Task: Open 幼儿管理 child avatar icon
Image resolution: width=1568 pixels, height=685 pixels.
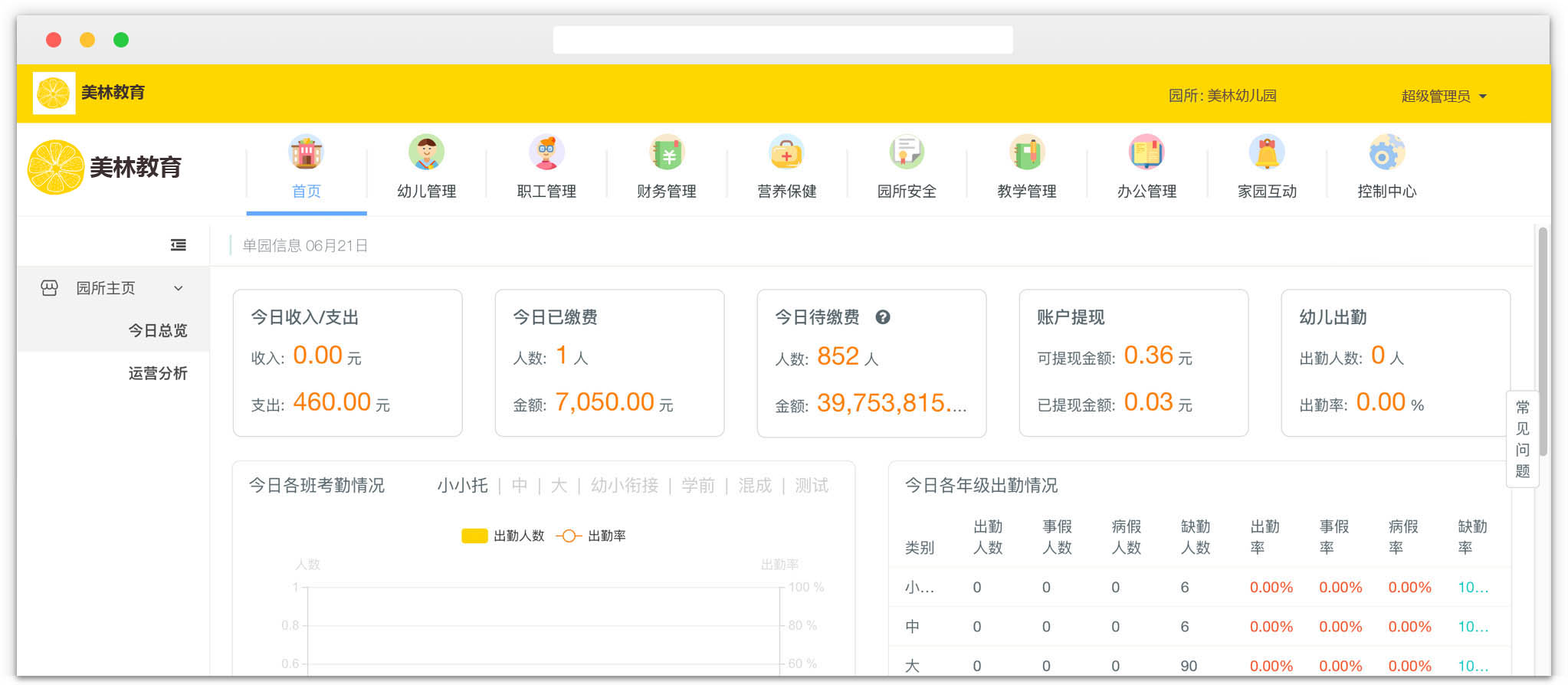Action: click(426, 152)
